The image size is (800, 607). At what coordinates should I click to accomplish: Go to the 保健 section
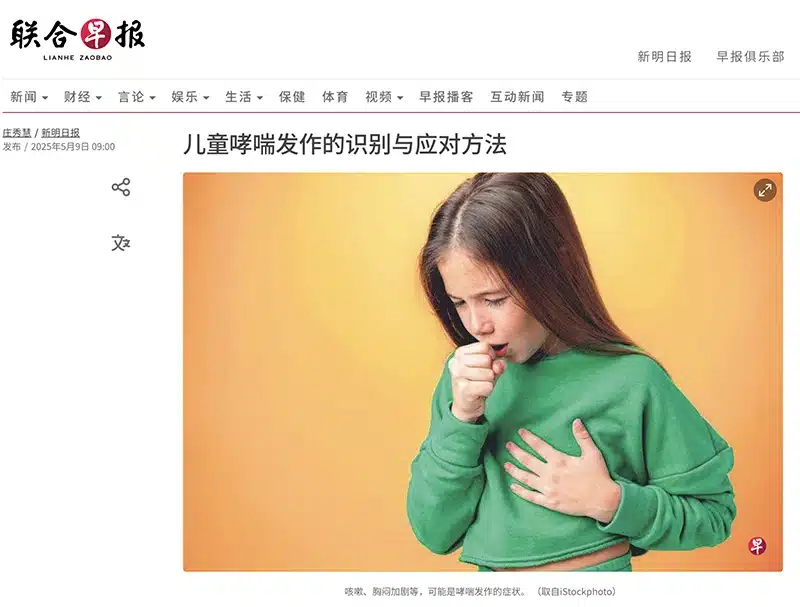point(292,97)
